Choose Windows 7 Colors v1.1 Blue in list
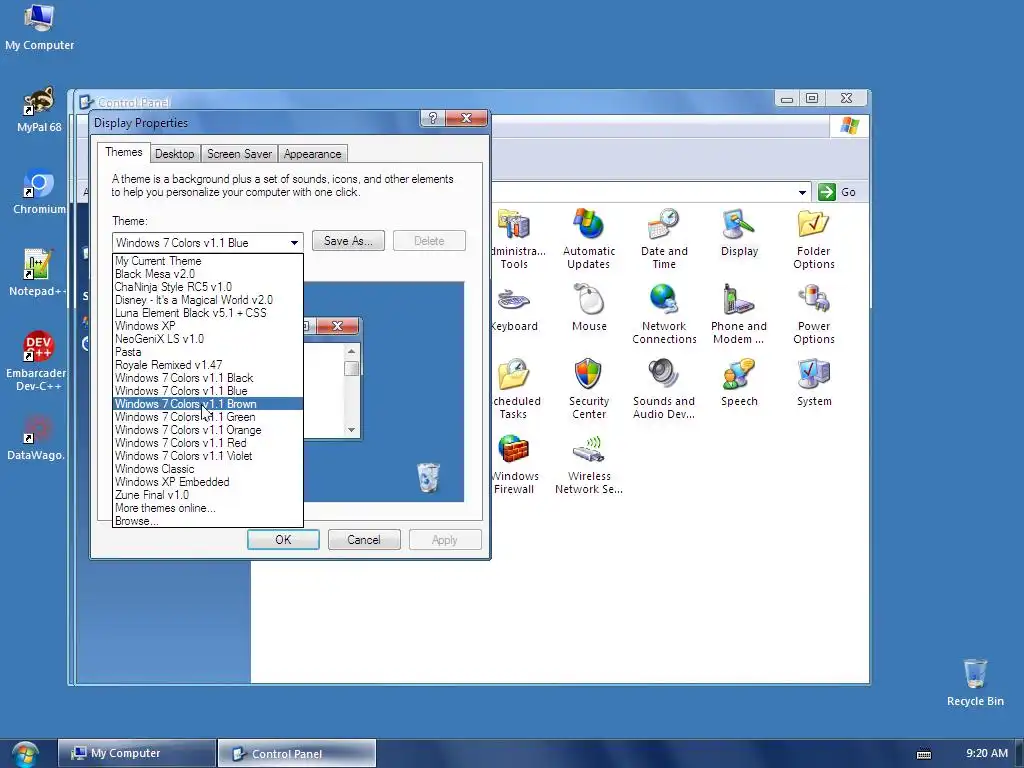 pos(208,391)
